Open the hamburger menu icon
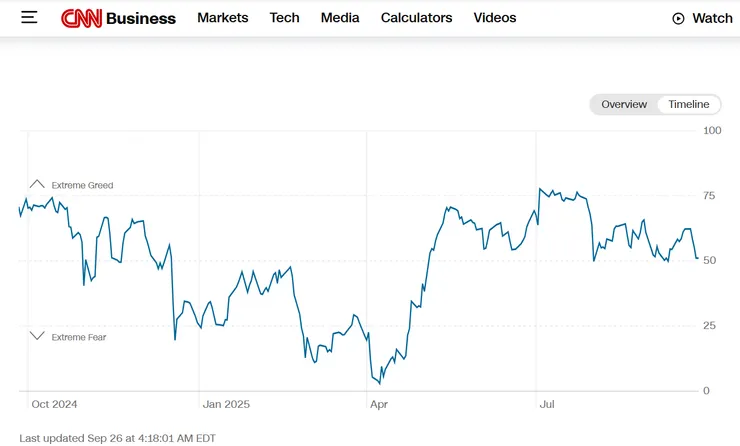The image size is (740, 446). click(29, 18)
